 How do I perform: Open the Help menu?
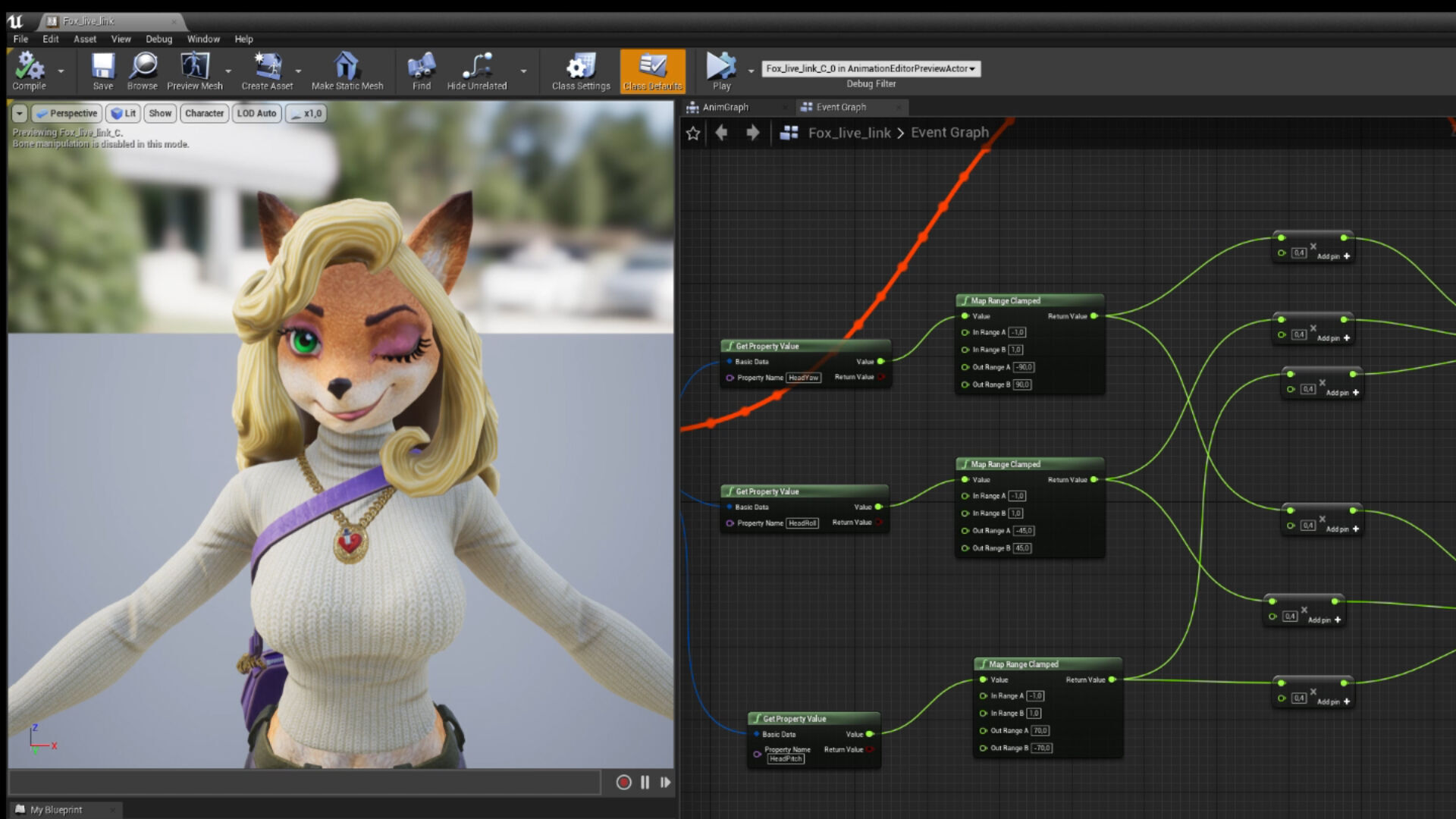click(243, 39)
